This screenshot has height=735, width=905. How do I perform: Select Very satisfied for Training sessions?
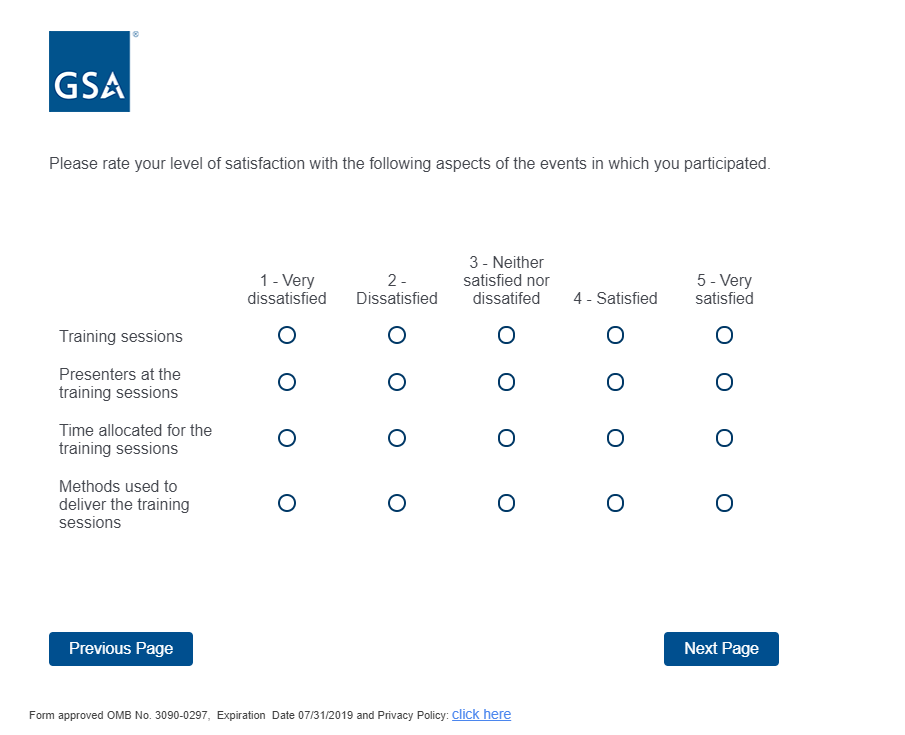click(x=724, y=335)
